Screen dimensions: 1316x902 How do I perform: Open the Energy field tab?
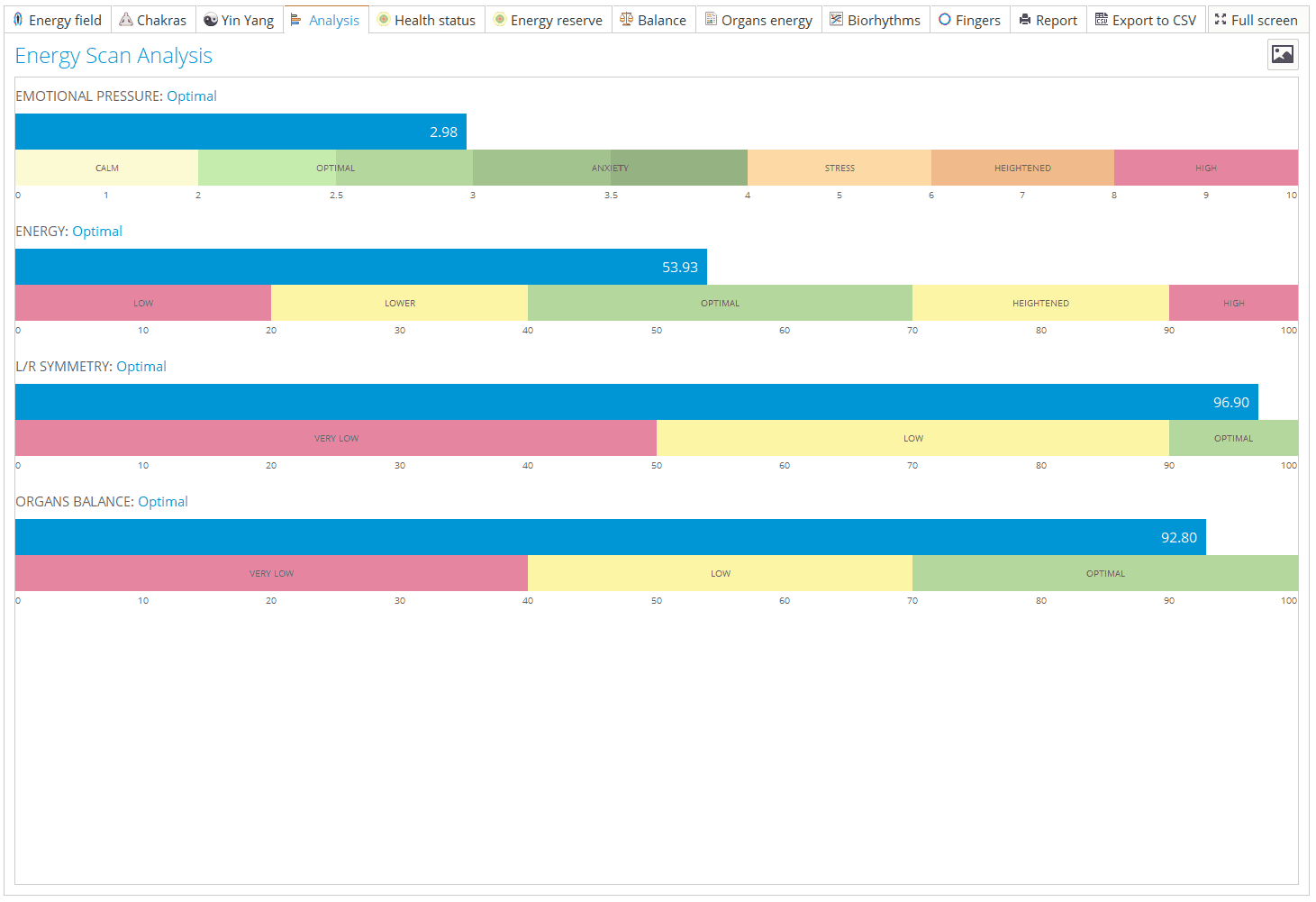[x=57, y=20]
